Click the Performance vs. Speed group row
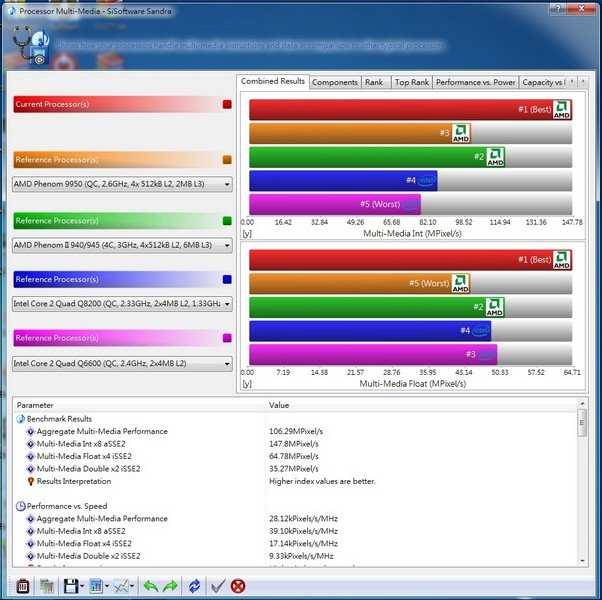602x600 pixels. [x=61, y=506]
